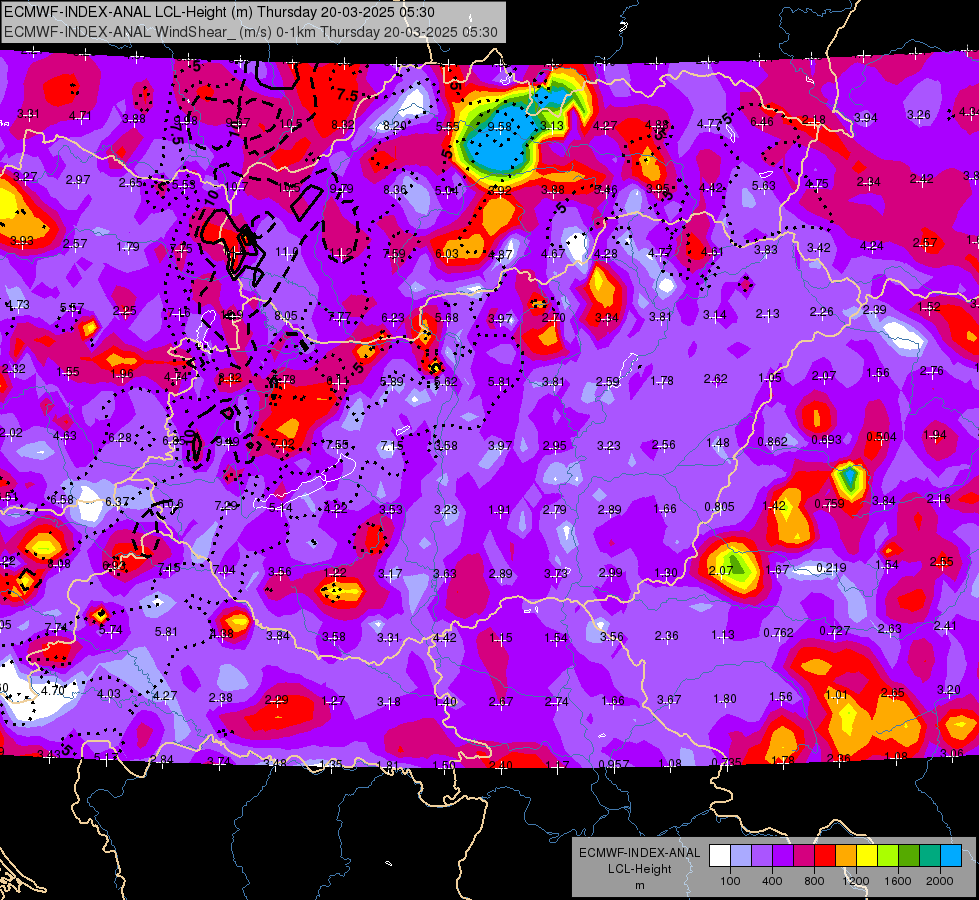Click the wind shear value 1.01
This screenshot has height=900, width=979.
tap(835, 695)
